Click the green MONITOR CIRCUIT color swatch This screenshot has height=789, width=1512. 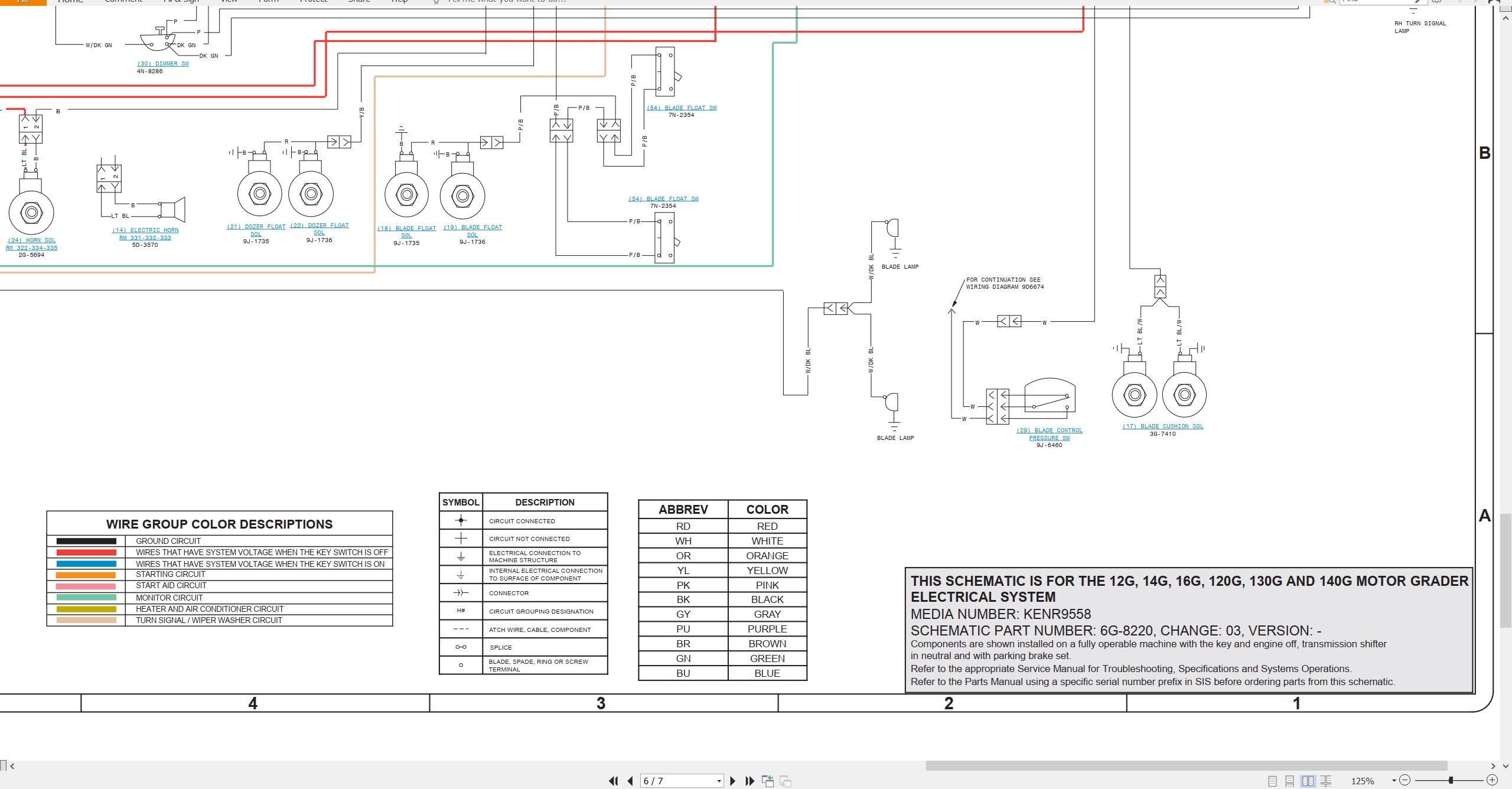pos(86,598)
